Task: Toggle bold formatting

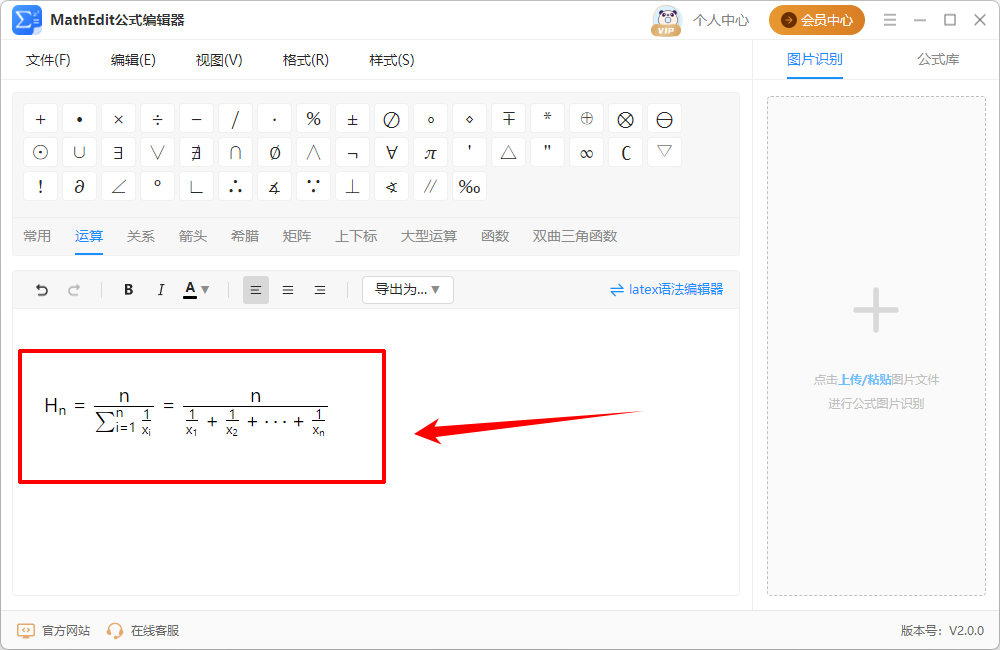Action: point(128,290)
